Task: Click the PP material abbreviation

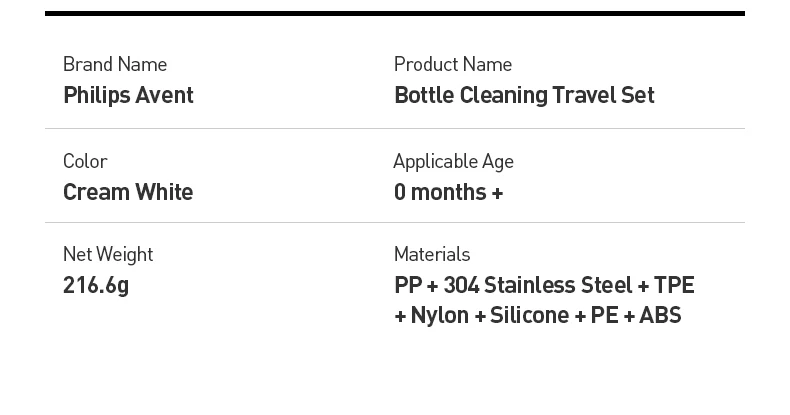Action: click(408, 285)
